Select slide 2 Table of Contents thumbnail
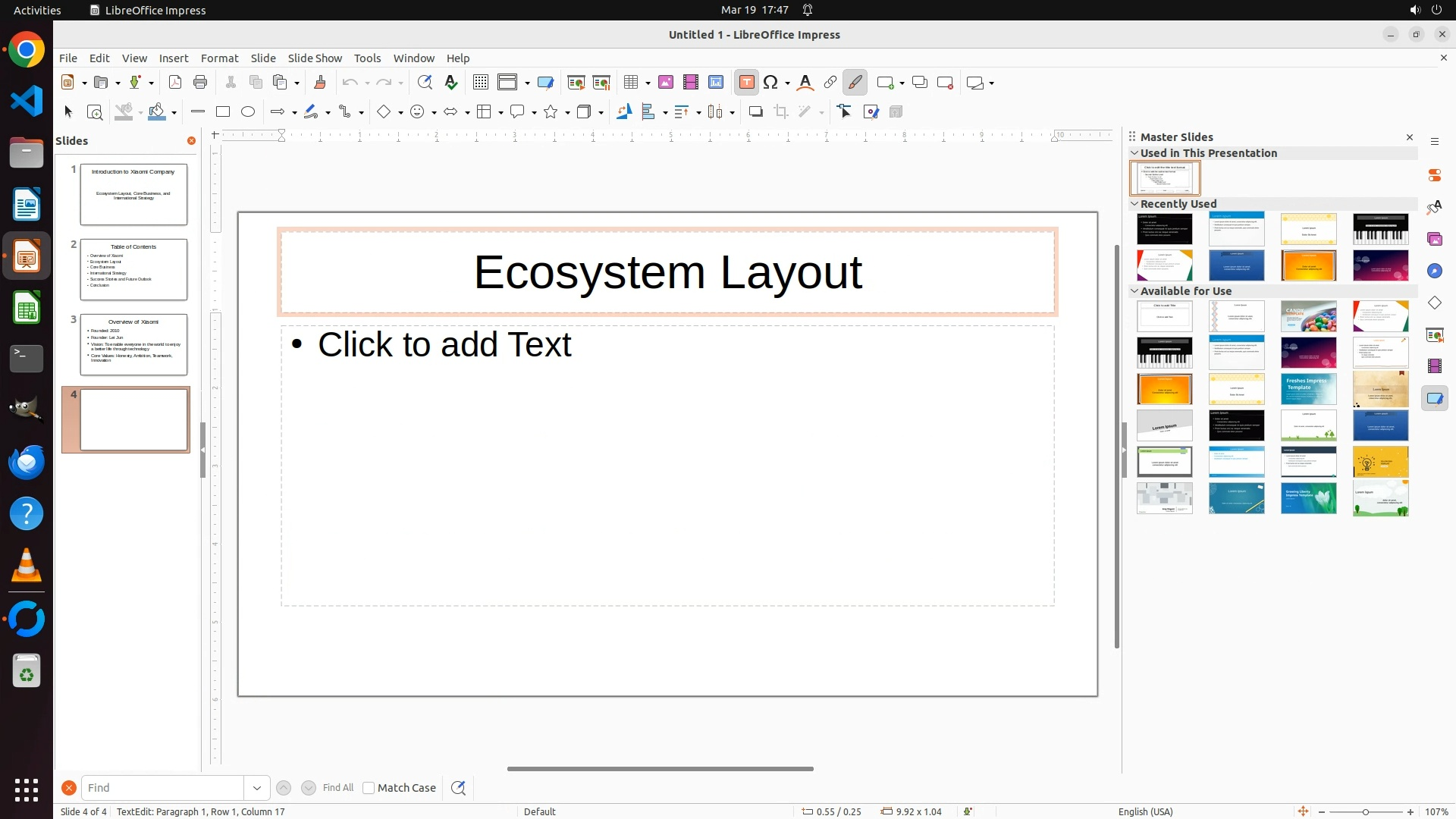 [x=133, y=269]
